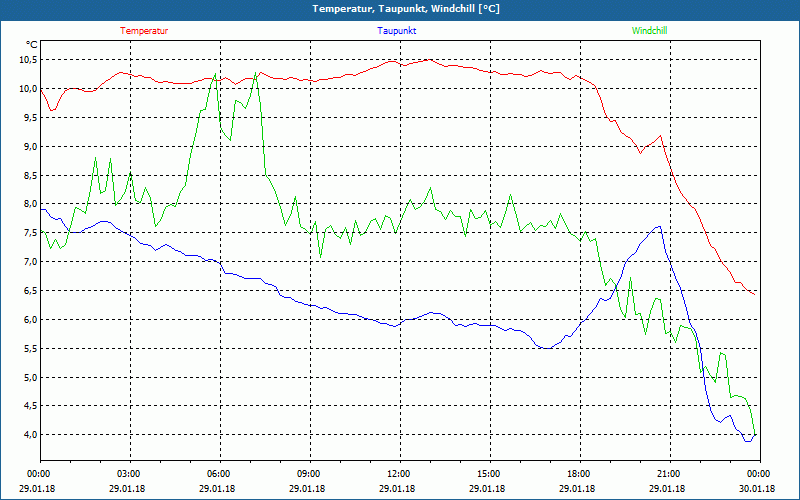The width and height of the screenshot is (800, 500).
Task: Click the 09:00 time axis label
Action: click(x=310, y=474)
